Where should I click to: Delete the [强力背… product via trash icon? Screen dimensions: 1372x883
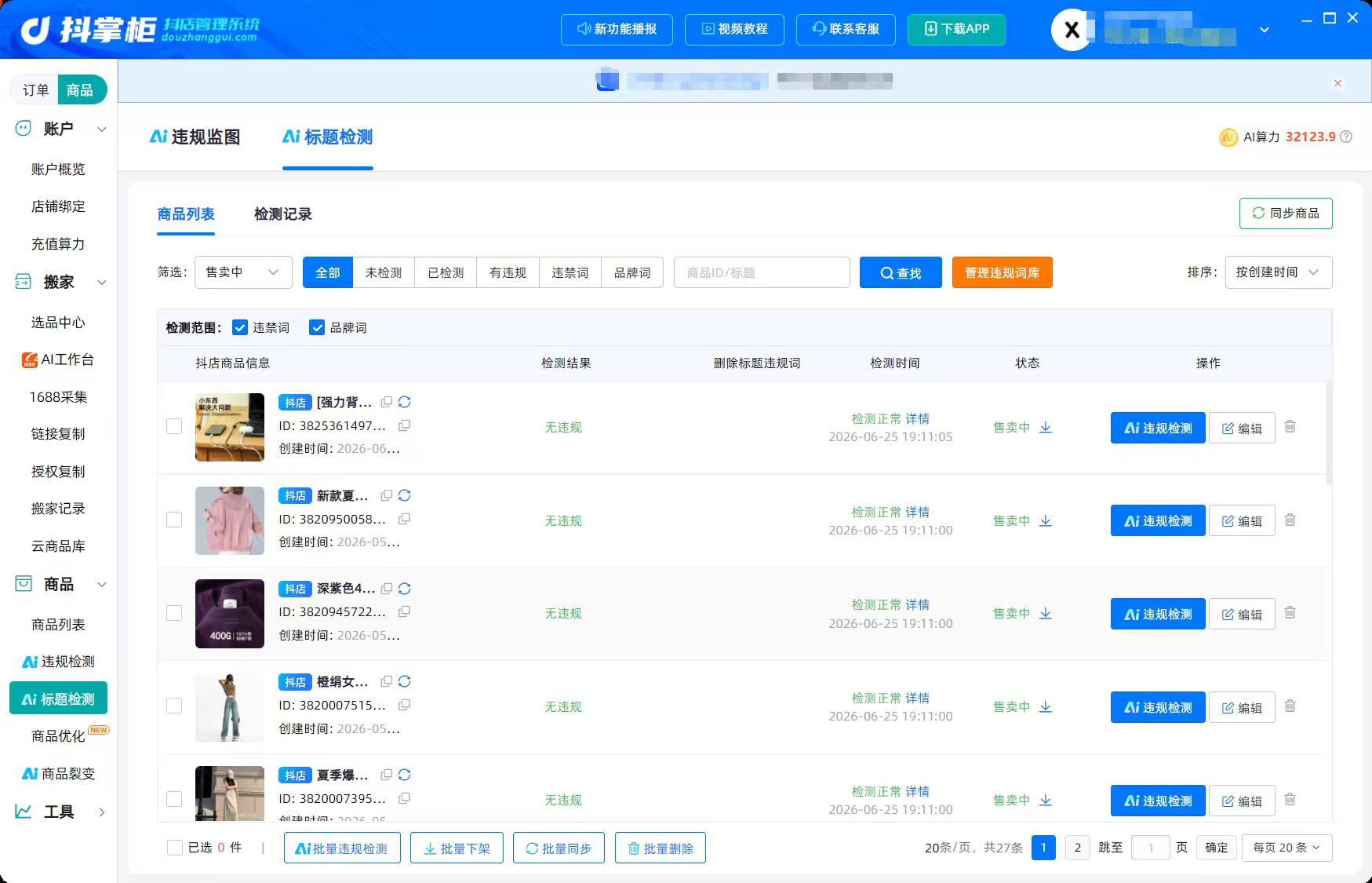1290,426
